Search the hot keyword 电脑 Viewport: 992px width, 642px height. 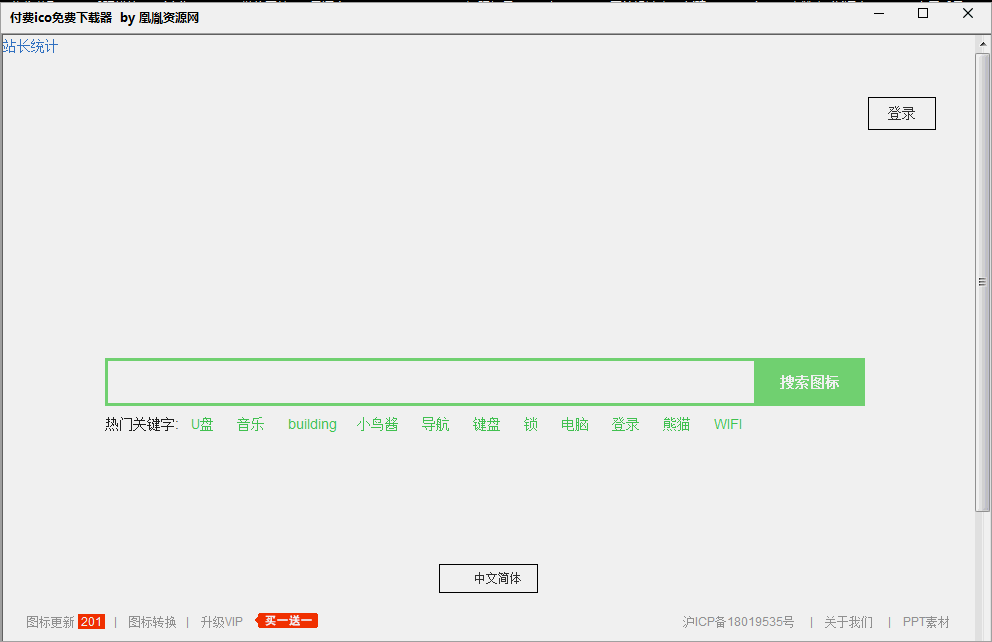click(574, 424)
